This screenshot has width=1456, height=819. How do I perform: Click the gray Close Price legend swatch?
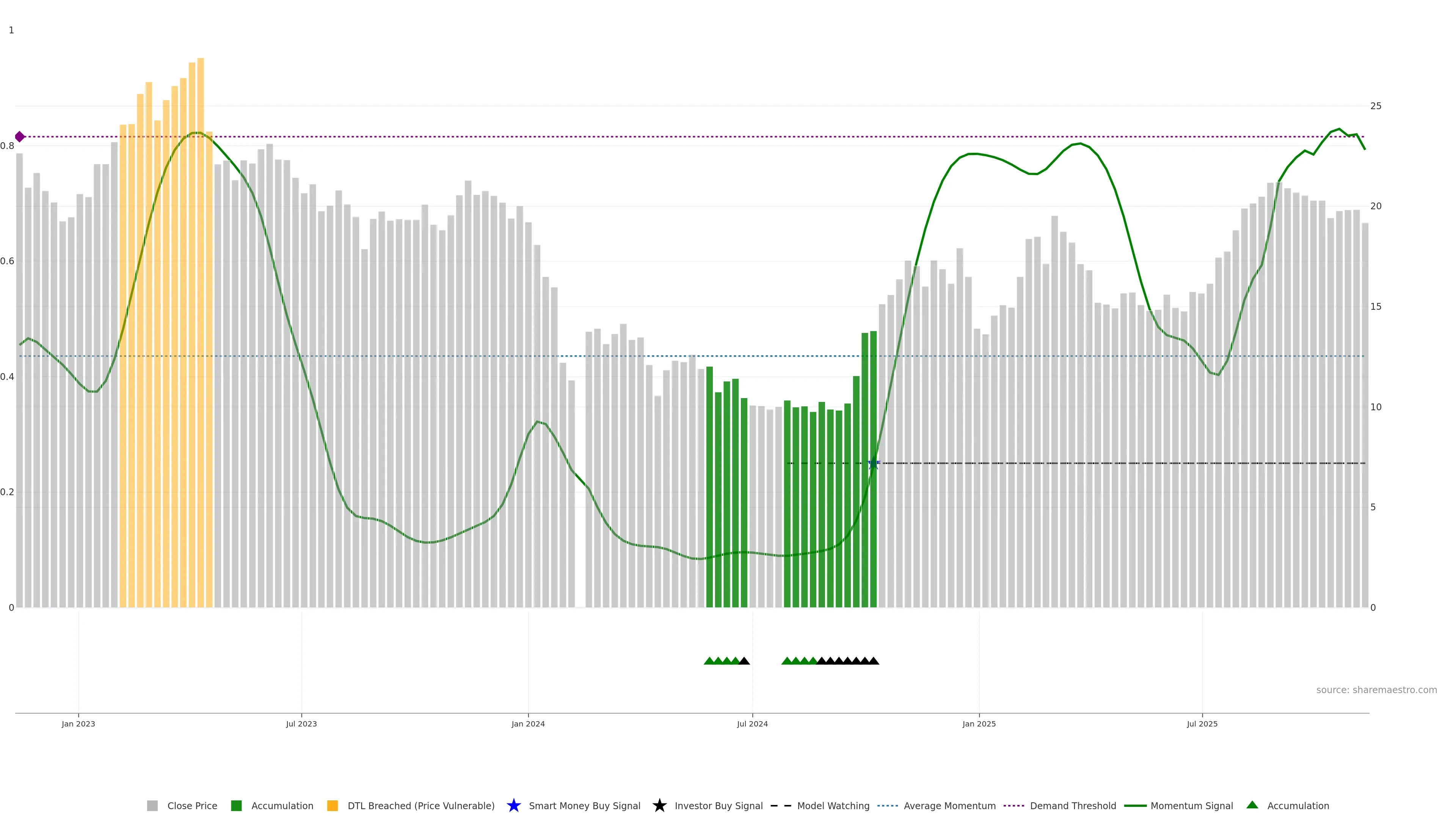152,805
